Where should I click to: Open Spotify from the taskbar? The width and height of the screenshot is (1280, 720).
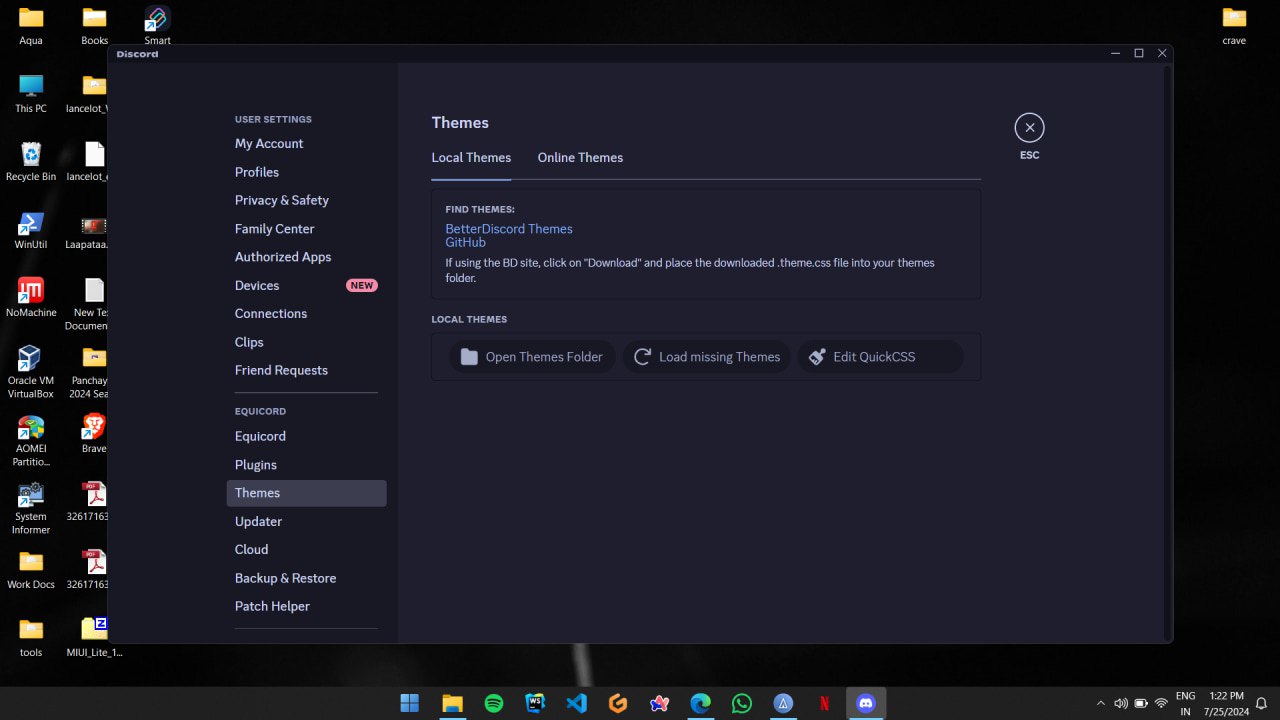[x=494, y=703]
